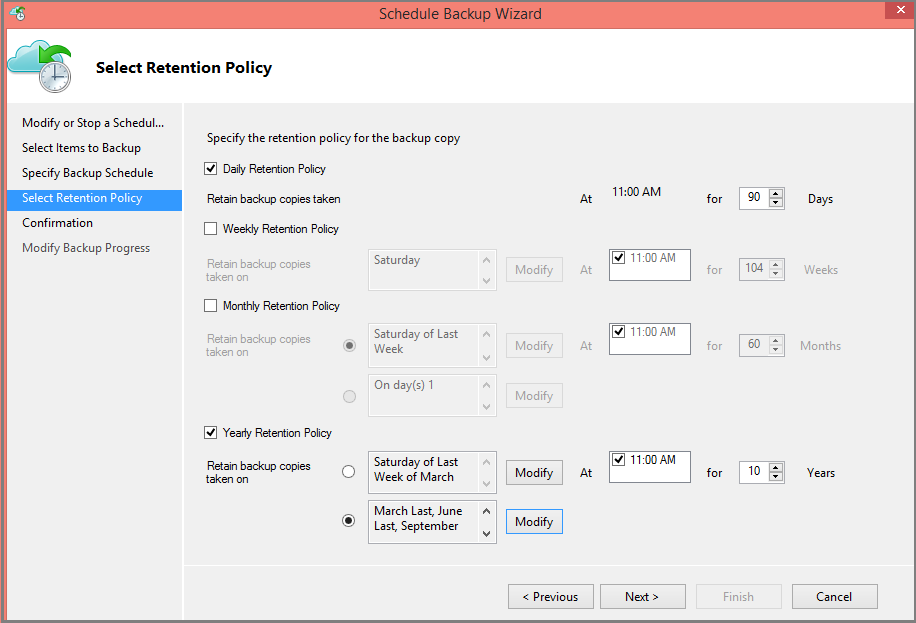The height and width of the screenshot is (623, 916).
Task: Switch to the Select Items to Backup step
Action: click(80, 147)
